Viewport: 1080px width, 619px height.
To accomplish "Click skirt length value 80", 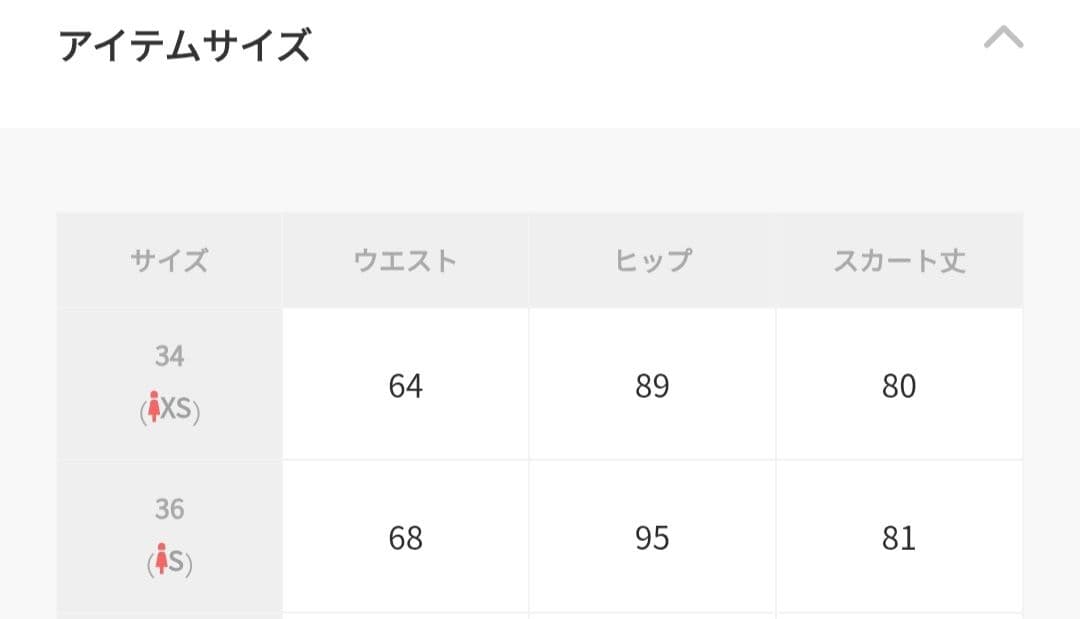I will pos(898,386).
